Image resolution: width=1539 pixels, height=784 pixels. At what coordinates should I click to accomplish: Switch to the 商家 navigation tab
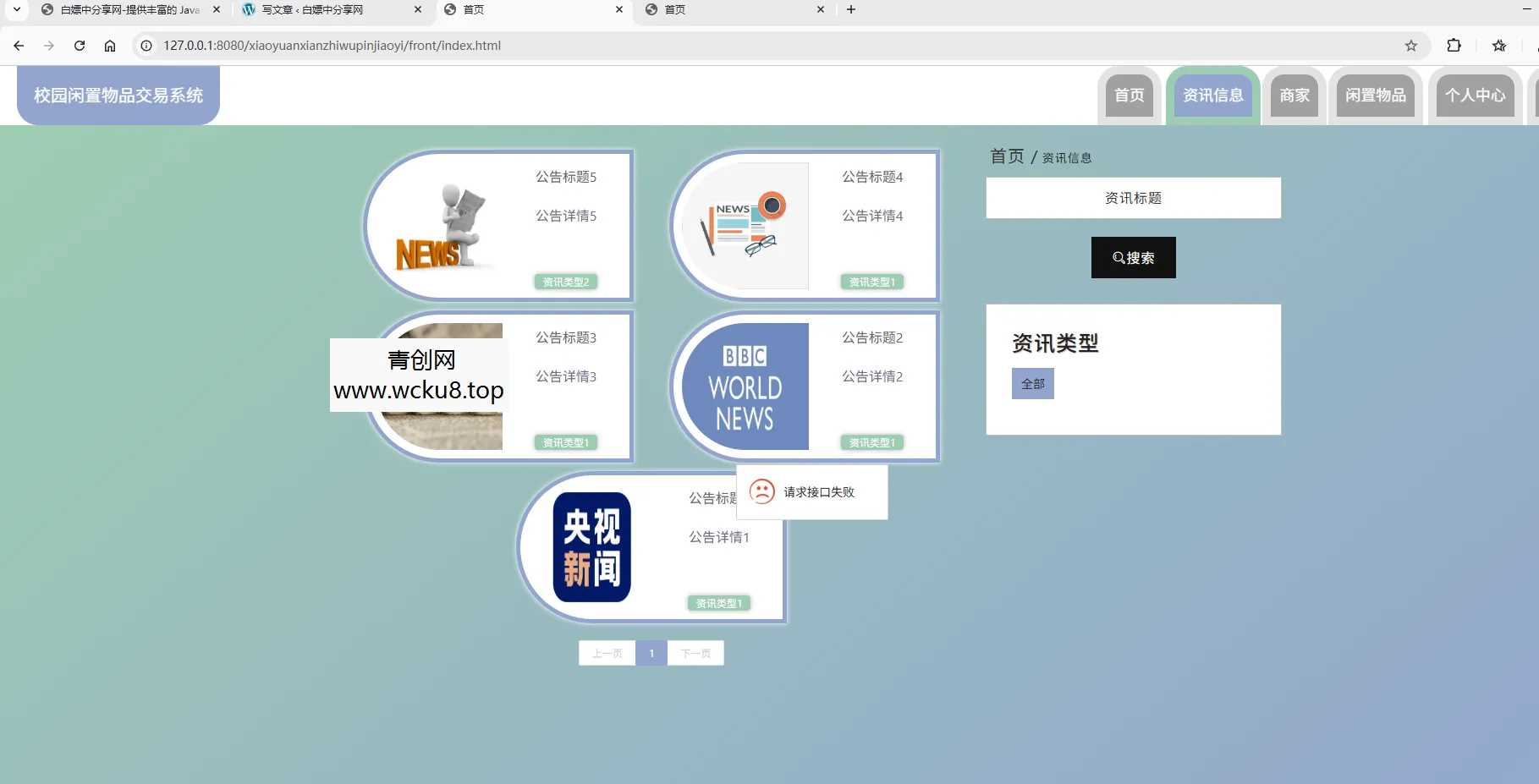1294,96
